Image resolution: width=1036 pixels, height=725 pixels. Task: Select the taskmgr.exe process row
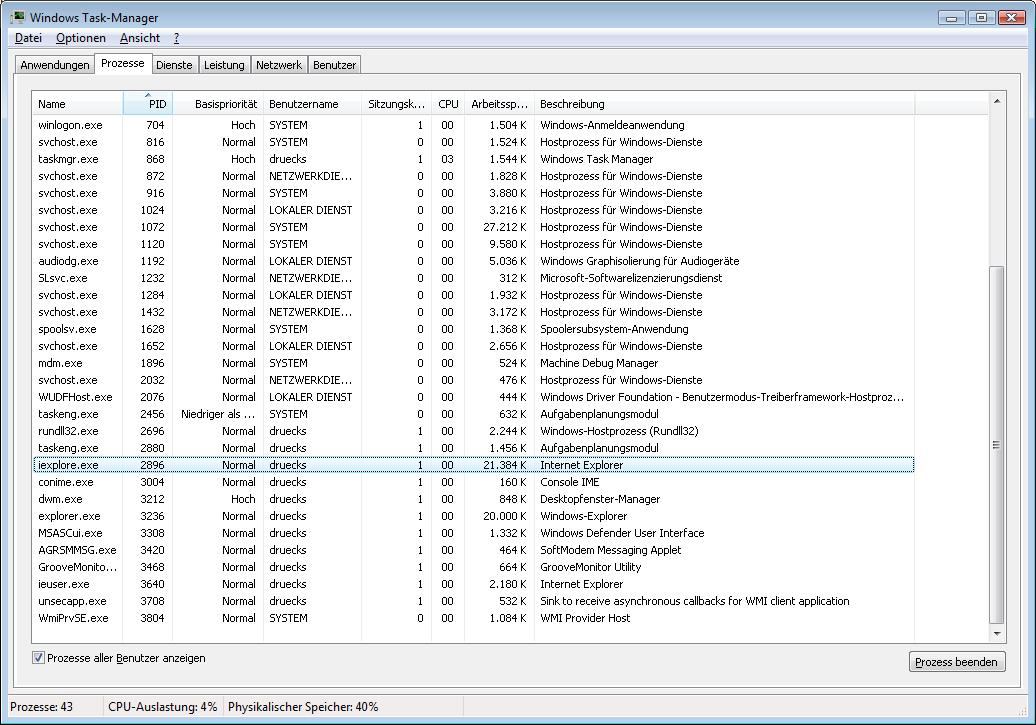click(474, 159)
